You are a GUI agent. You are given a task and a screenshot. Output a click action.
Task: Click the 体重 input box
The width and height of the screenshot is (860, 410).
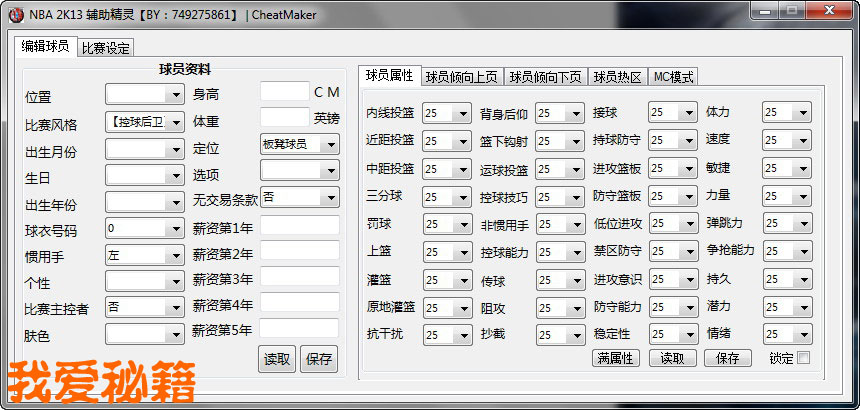click(x=284, y=118)
